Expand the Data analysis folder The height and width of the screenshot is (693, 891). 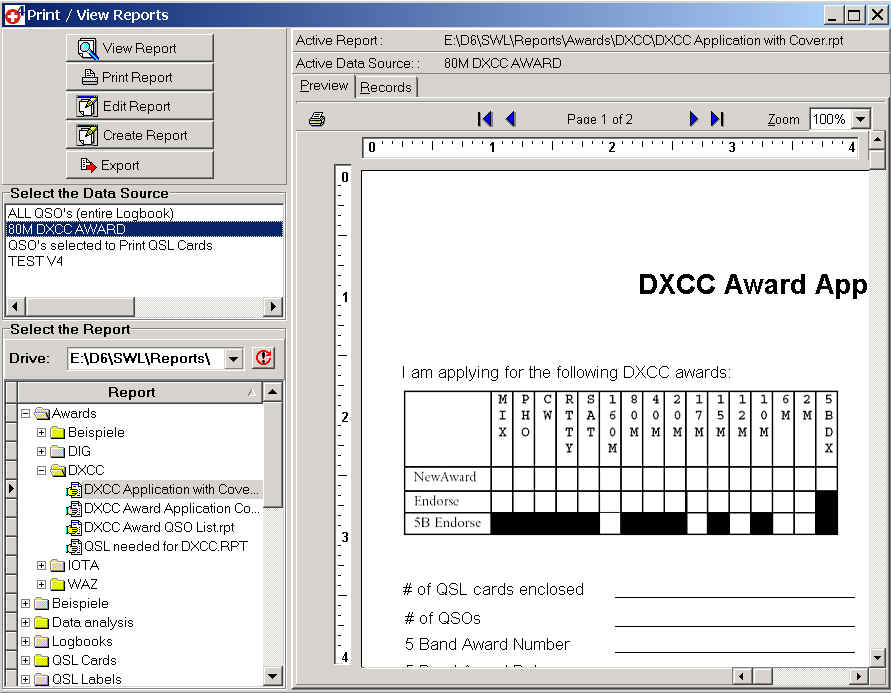tap(26, 623)
